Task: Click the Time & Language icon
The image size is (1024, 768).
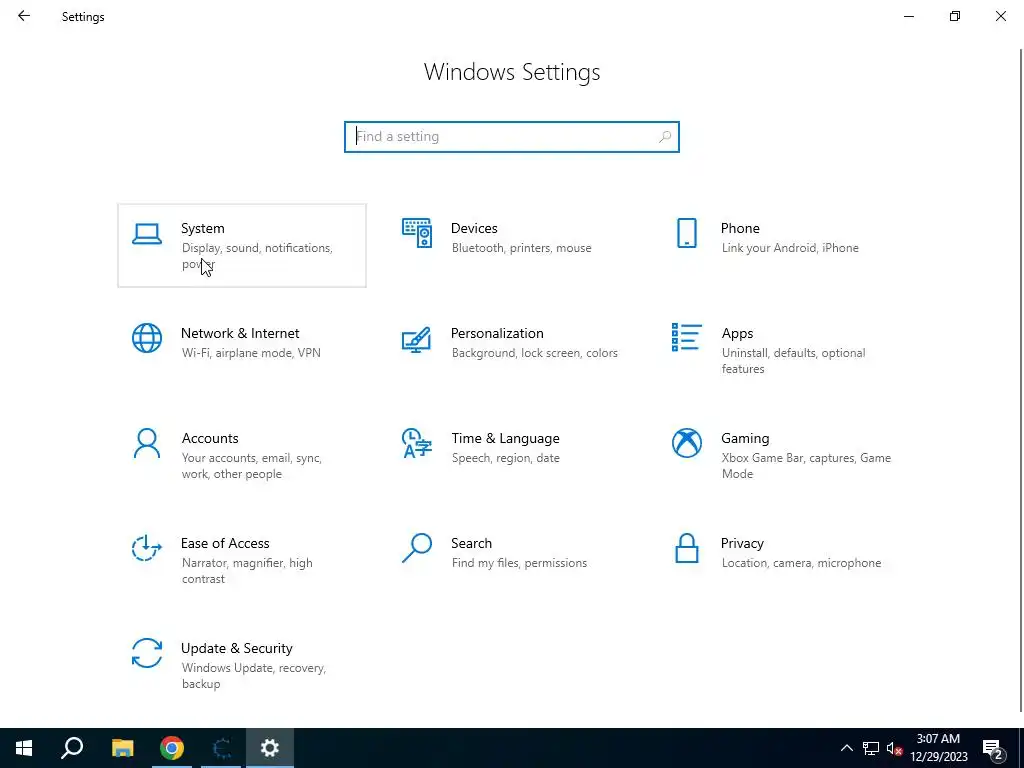Action: coord(417,443)
